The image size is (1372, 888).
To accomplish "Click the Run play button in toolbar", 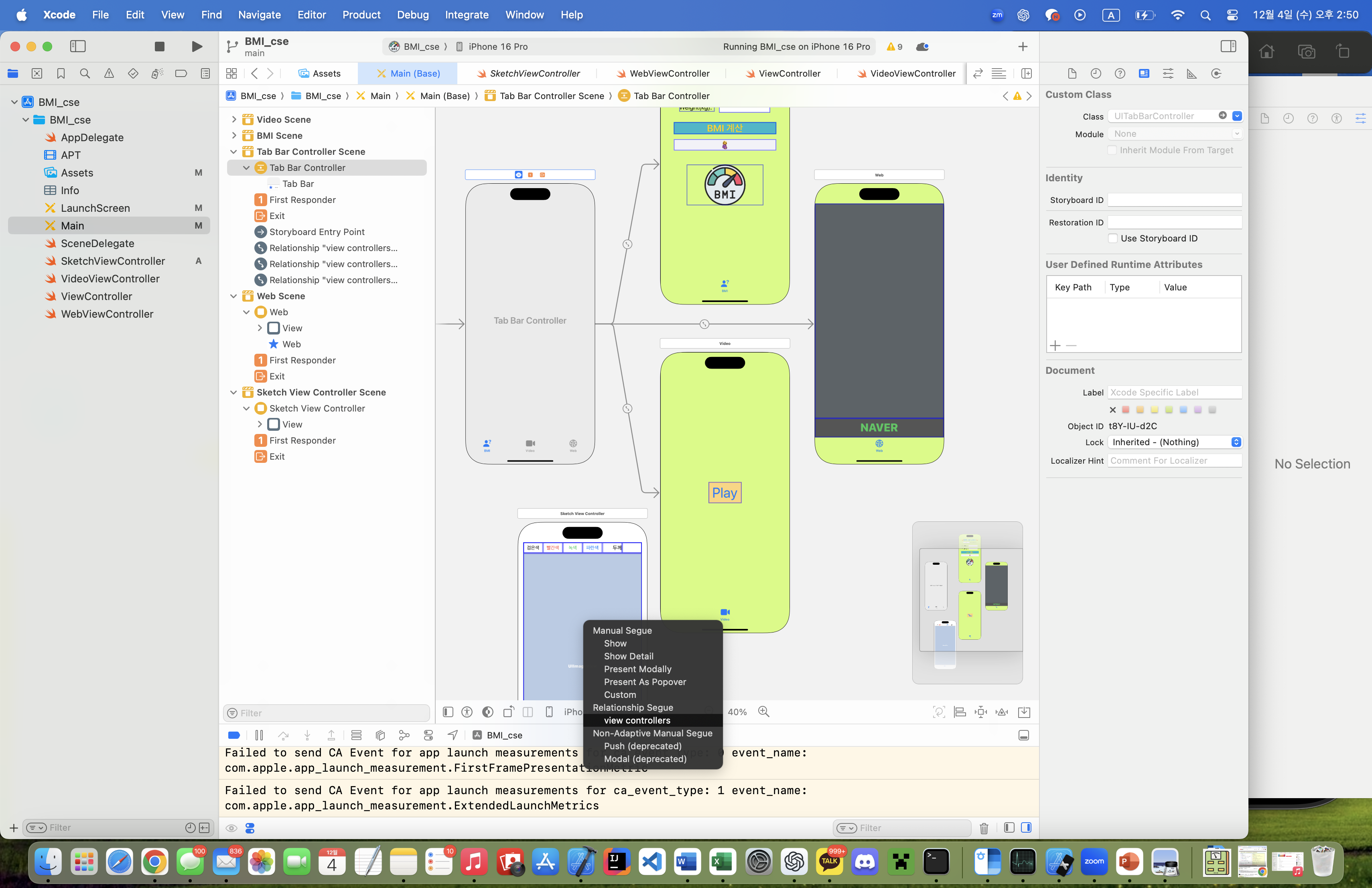I will pos(197,47).
